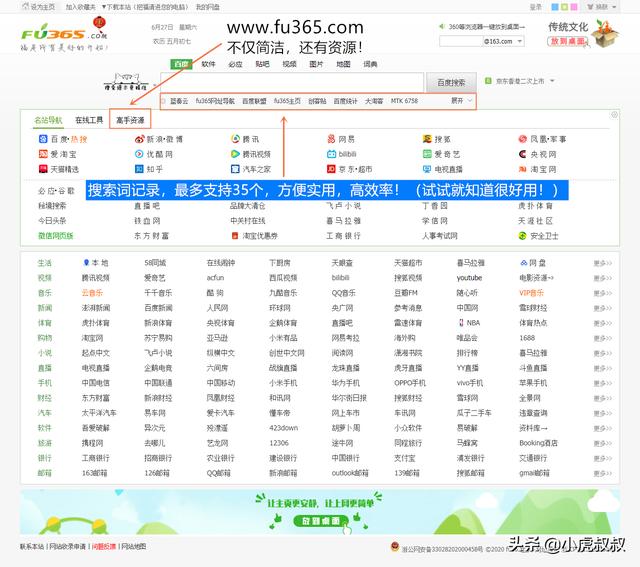Click the CCTV icon beside 央视网

[x=523, y=154]
